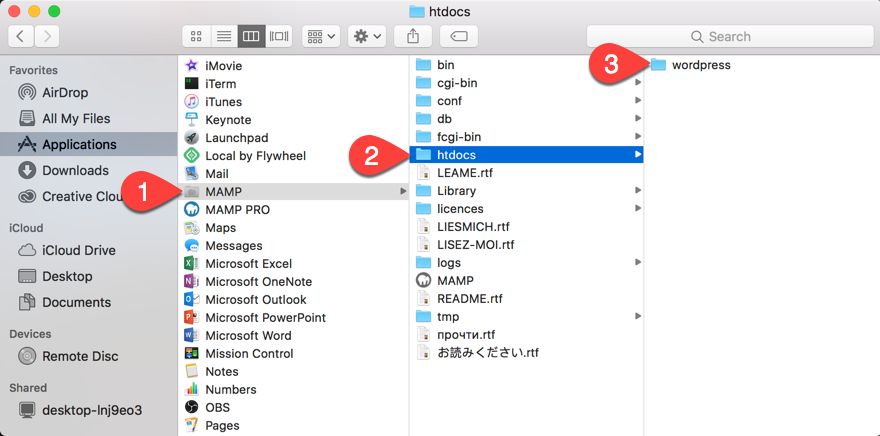The image size is (880, 436).
Task: Select the Microsoft OneNote icon
Action: point(192,282)
